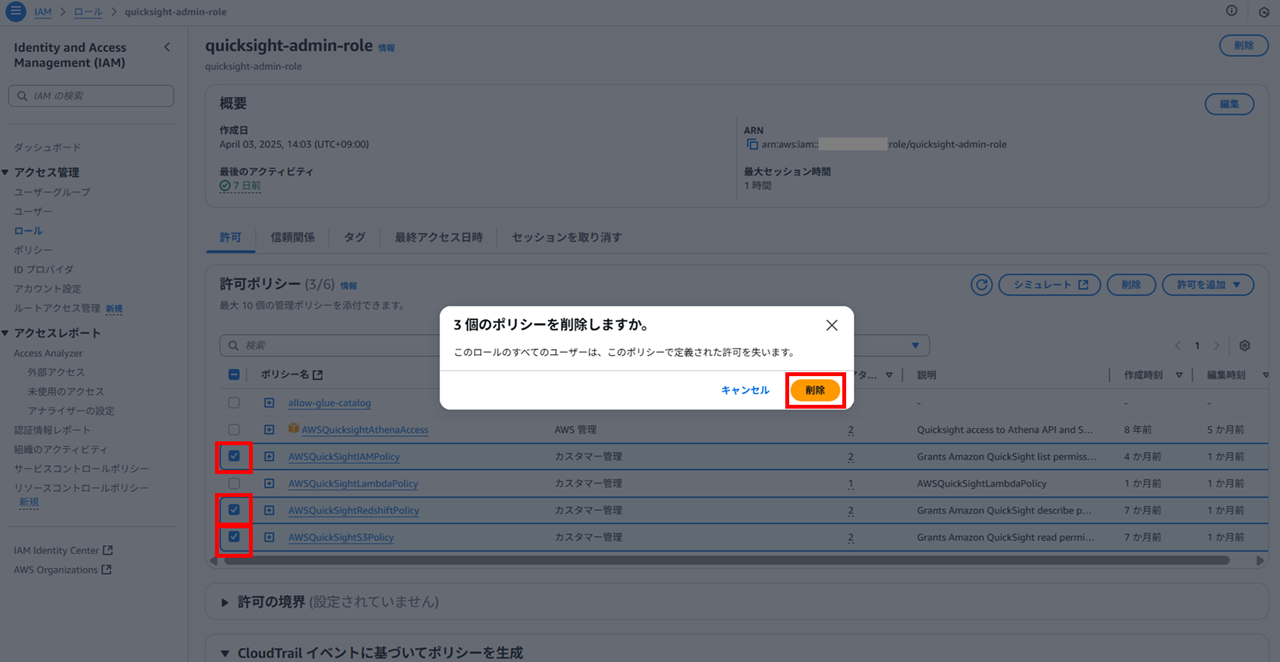Collapse the IAM sidebar with the chevron
1280x662 pixels.
pyautogui.click(x=167, y=47)
